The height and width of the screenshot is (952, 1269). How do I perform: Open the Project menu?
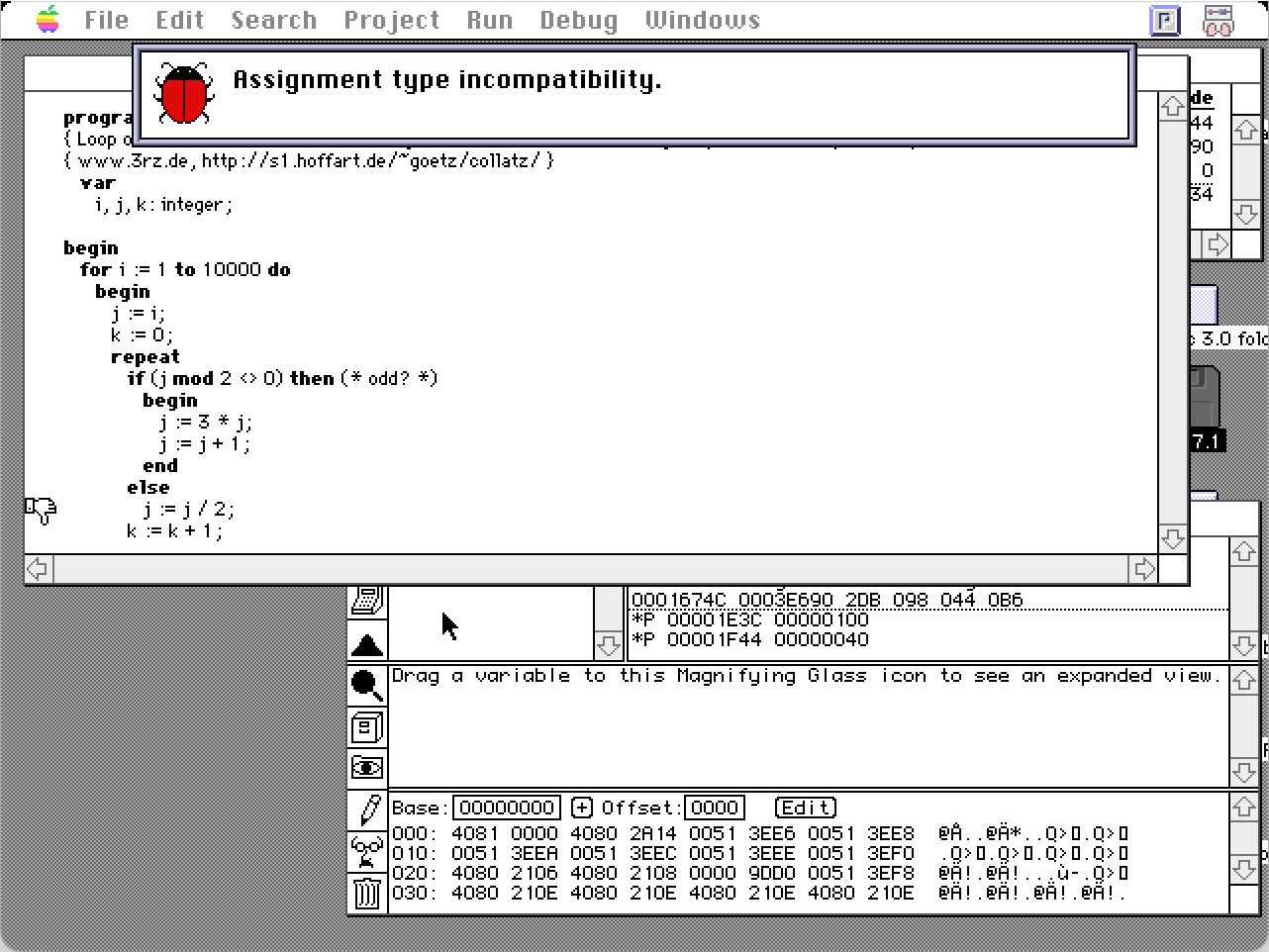click(391, 20)
